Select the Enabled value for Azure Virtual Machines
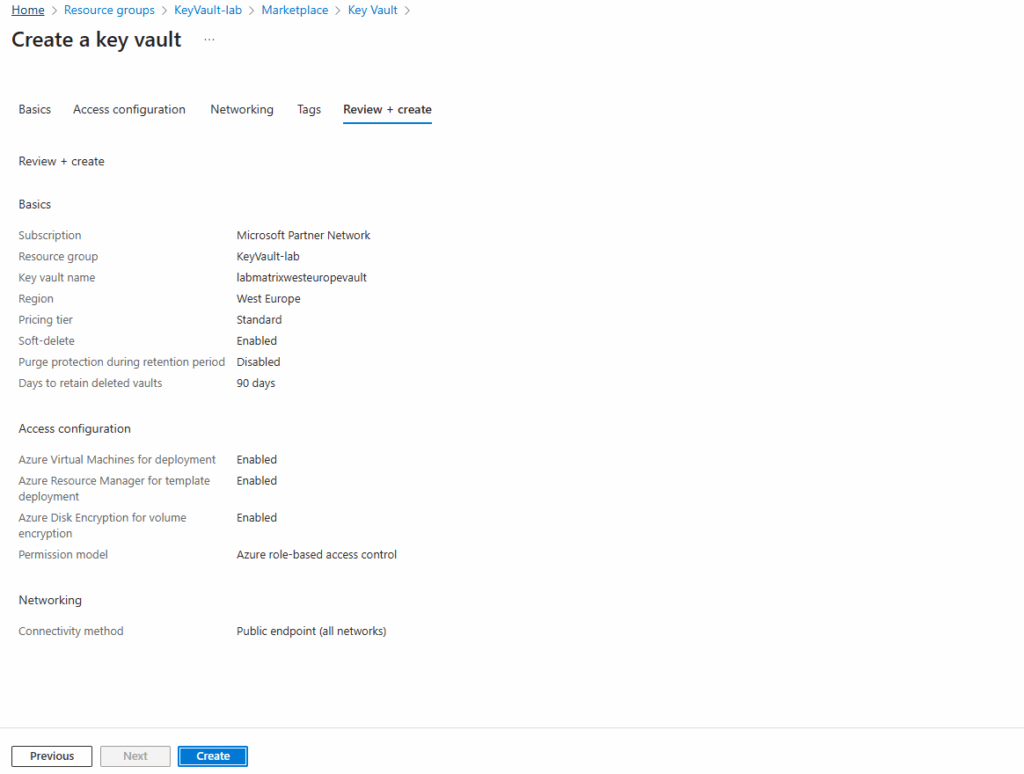 pos(257,459)
